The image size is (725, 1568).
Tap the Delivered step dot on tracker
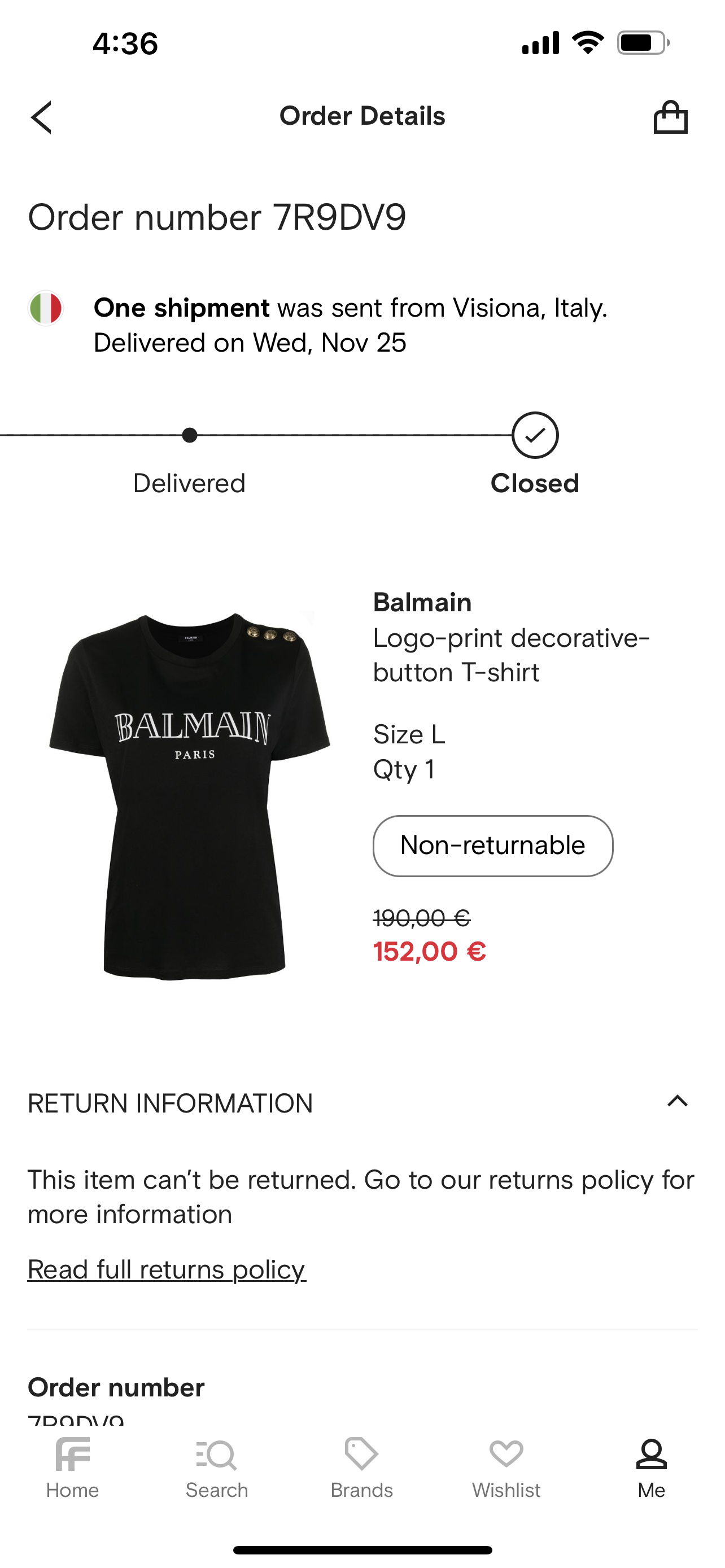point(189,435)
